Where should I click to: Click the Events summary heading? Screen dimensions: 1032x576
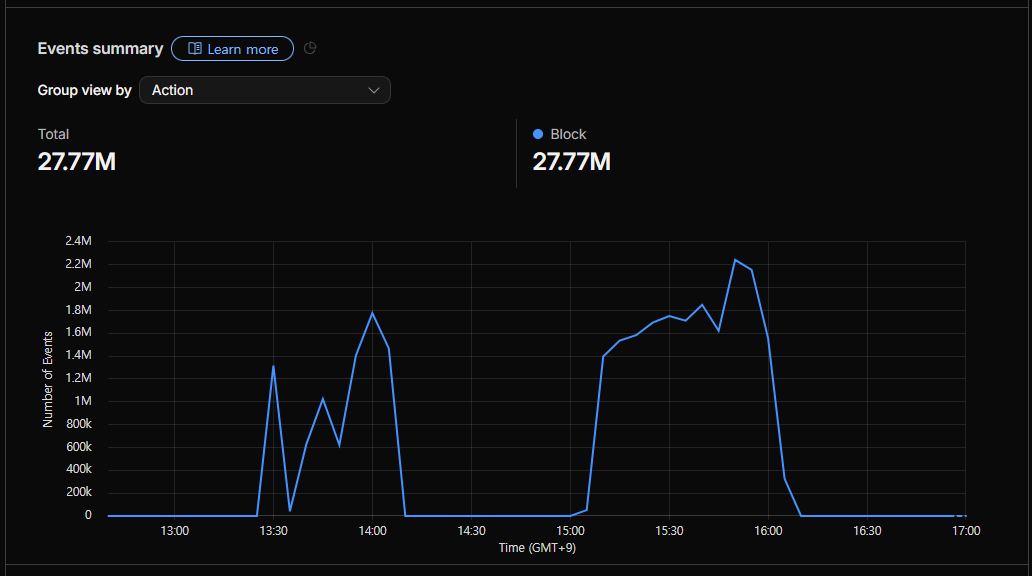point(100,49)
